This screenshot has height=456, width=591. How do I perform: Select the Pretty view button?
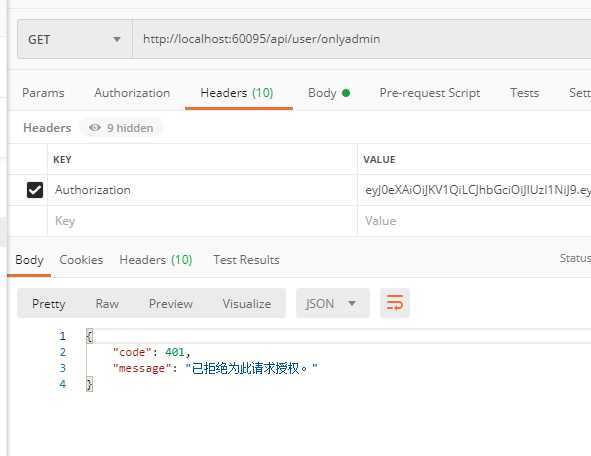[x=49, y=304]
